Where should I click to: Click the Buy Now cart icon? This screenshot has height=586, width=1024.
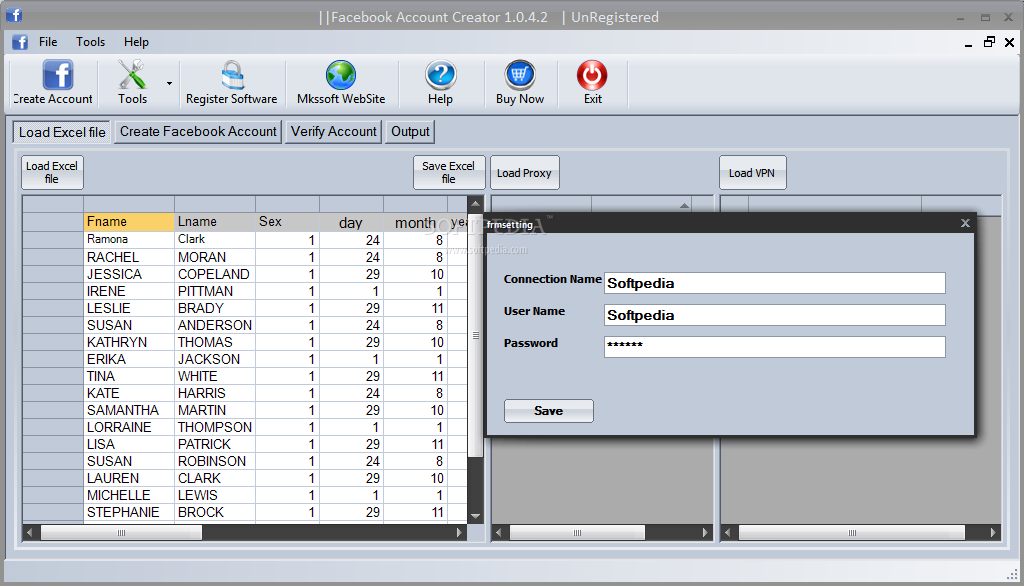coord(520,74)
